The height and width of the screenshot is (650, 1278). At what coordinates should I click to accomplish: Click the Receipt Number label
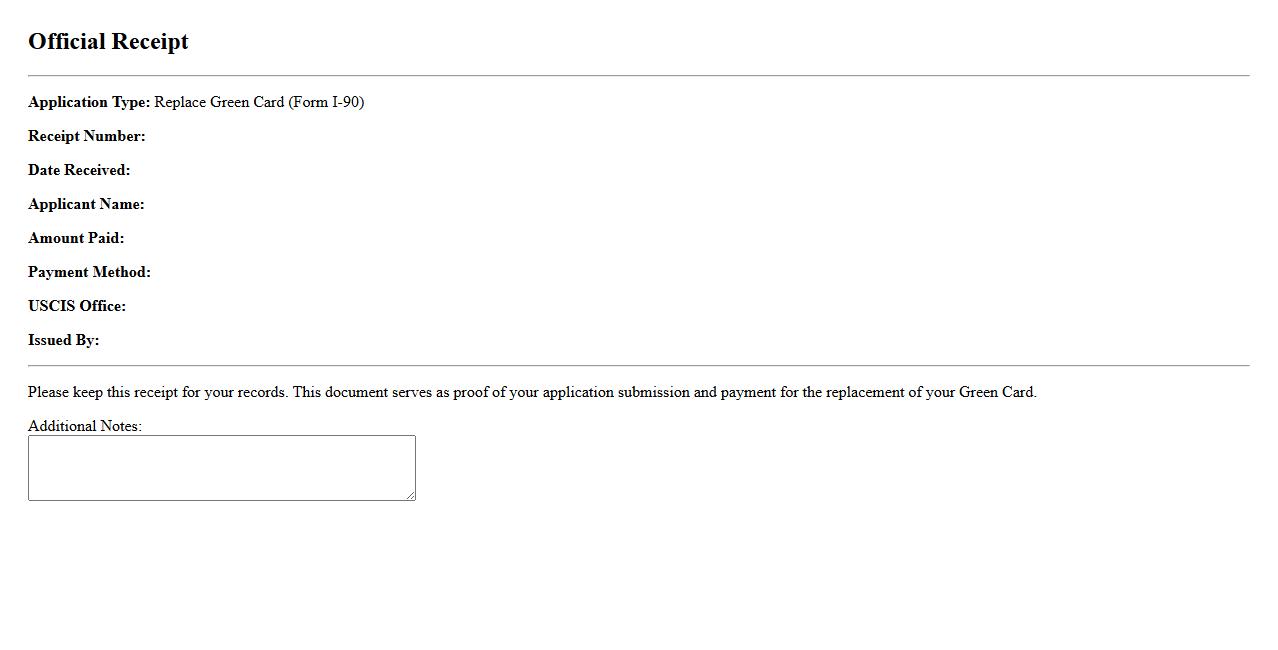tap(87, 136)
